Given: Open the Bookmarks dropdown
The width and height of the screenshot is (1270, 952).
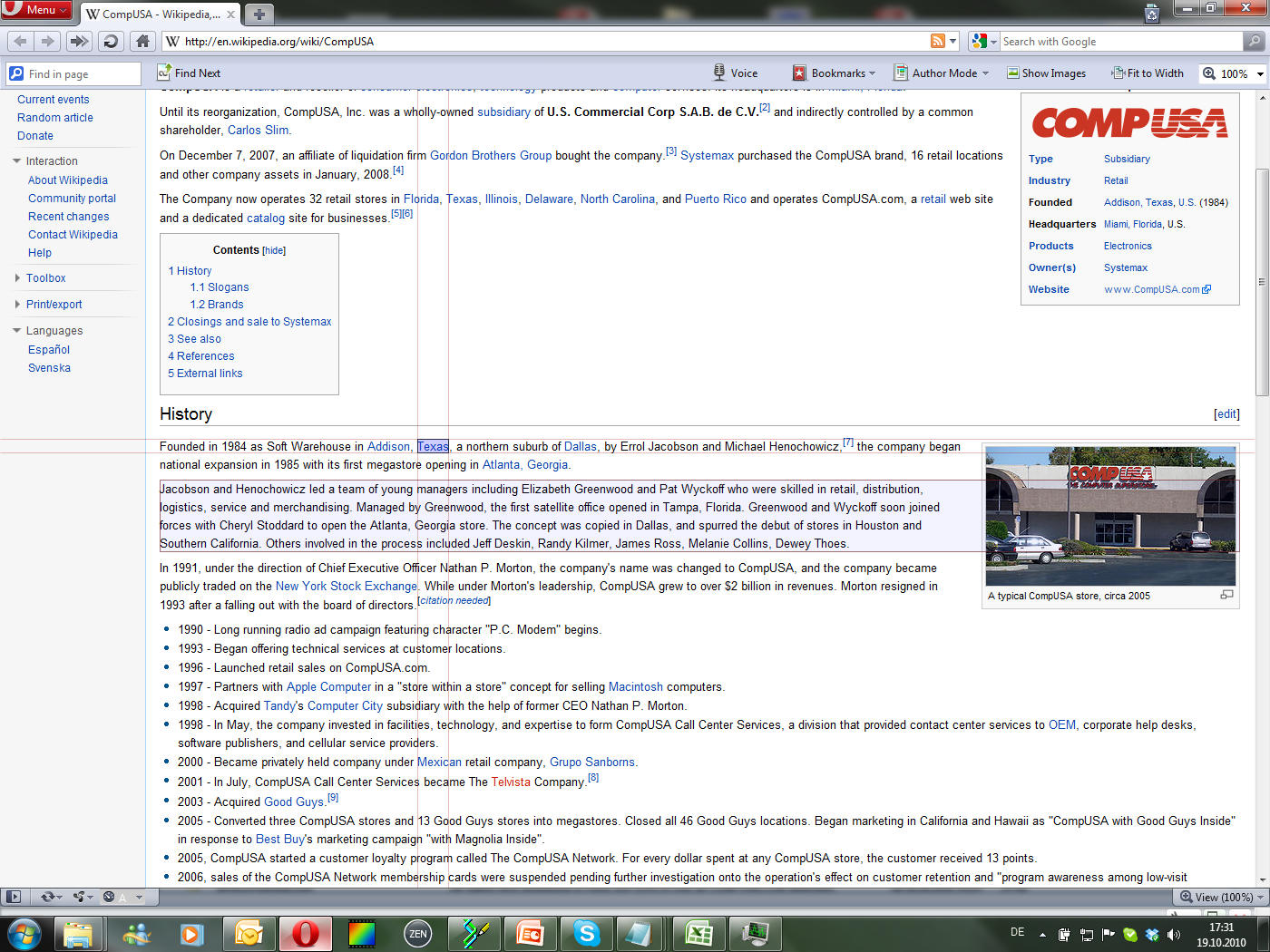Looking at the screenshot, I should [x=835, y=73].
